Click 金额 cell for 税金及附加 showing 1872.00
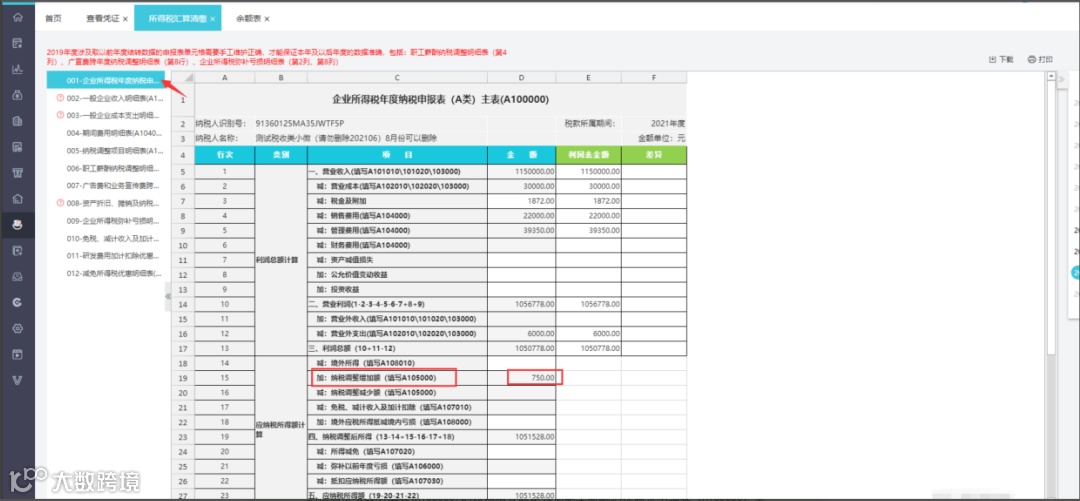The height and width of the screenshot is (501, 1080). (521, 201)
